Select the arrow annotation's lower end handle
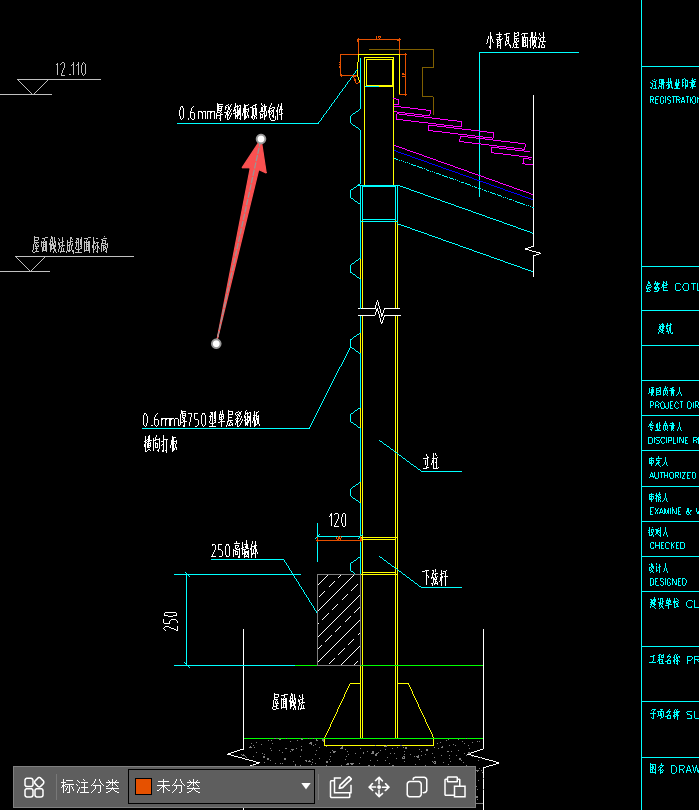This screenshot has height=810, width=699. point(216,344)
